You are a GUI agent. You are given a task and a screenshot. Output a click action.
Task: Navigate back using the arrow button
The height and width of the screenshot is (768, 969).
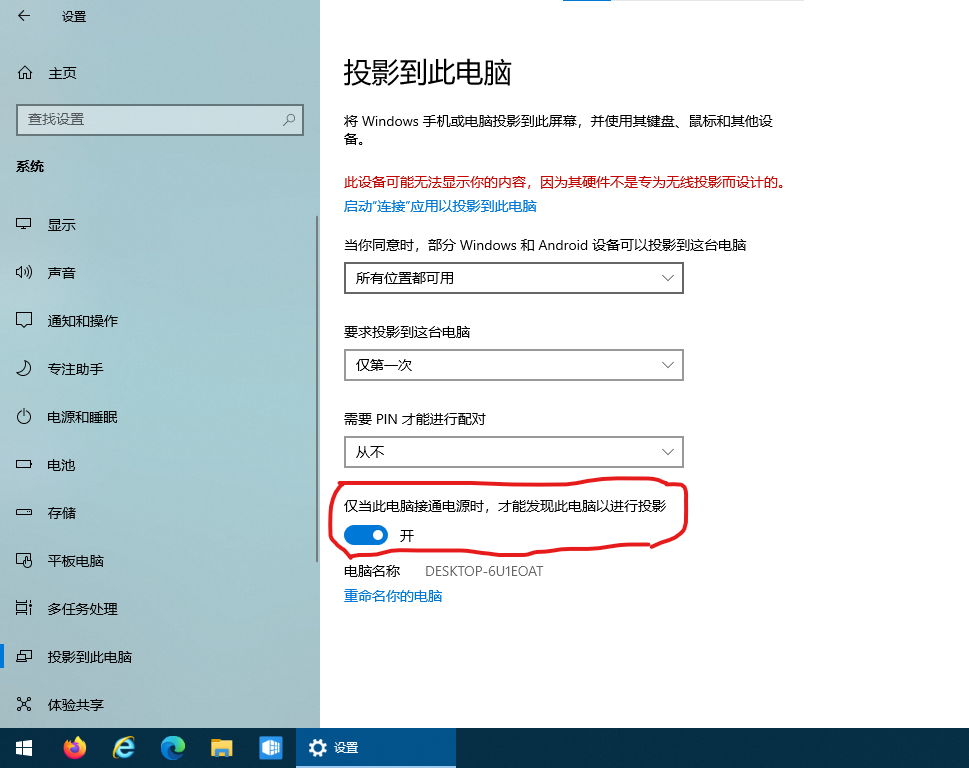click(x=23, y=16)
